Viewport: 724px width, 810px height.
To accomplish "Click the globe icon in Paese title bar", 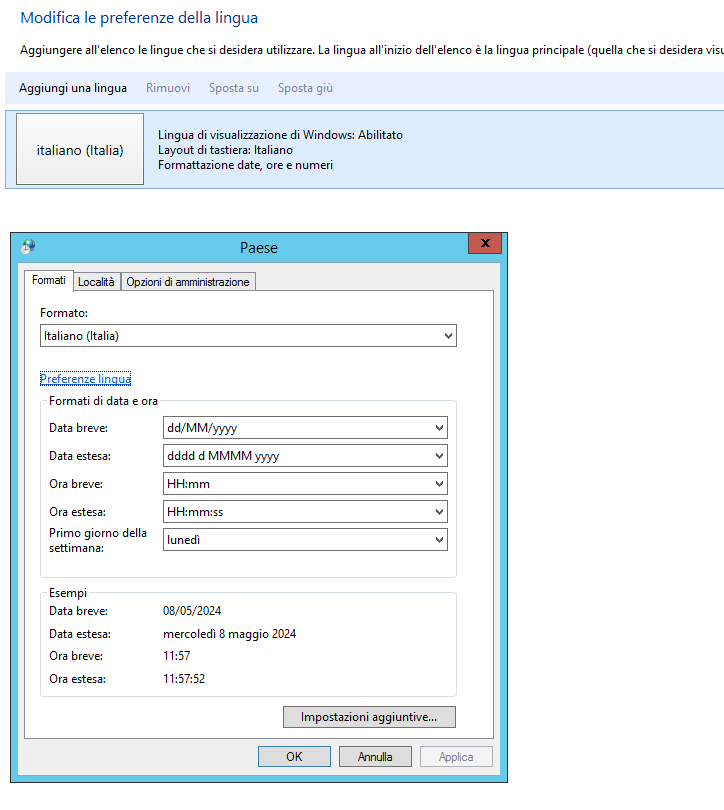I will point(28,247).
